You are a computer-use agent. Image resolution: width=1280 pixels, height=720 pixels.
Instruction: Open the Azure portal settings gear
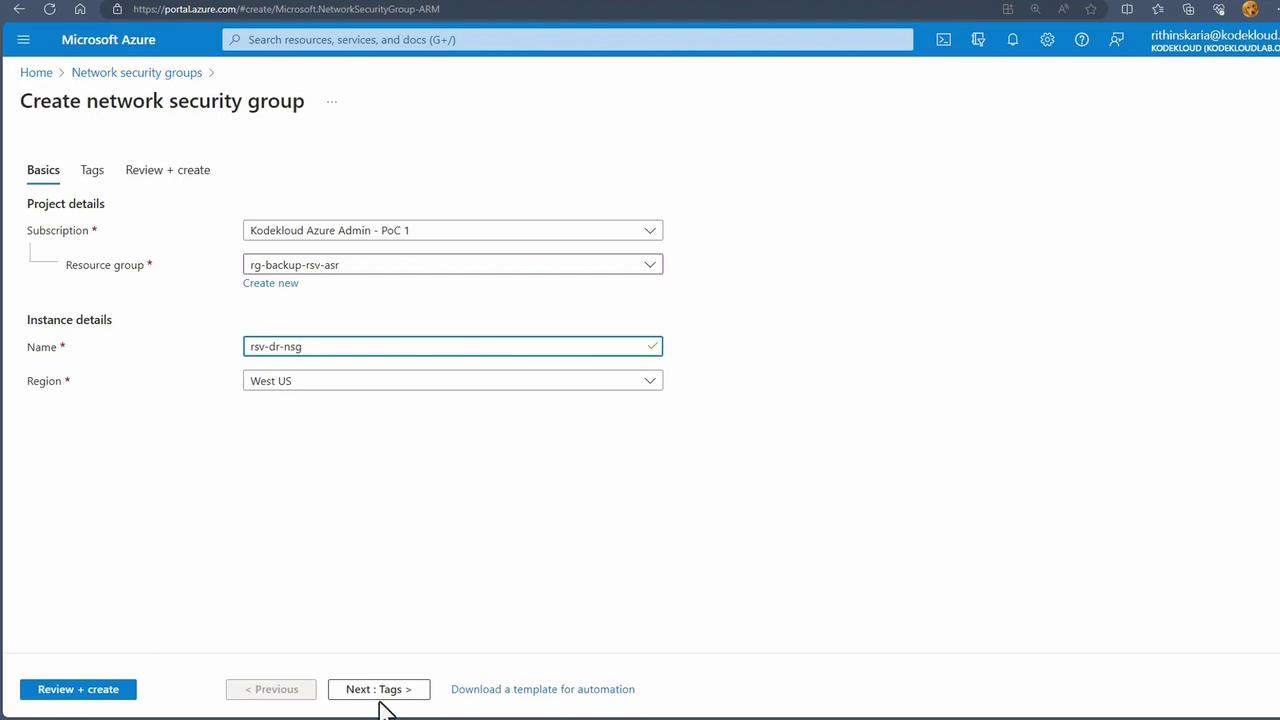pos(1047,40)
